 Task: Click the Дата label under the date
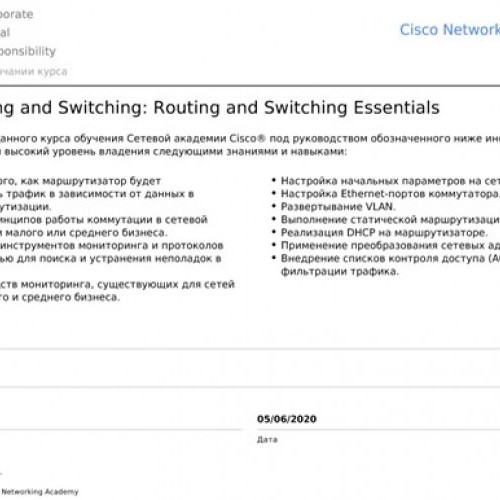point(267,440)
